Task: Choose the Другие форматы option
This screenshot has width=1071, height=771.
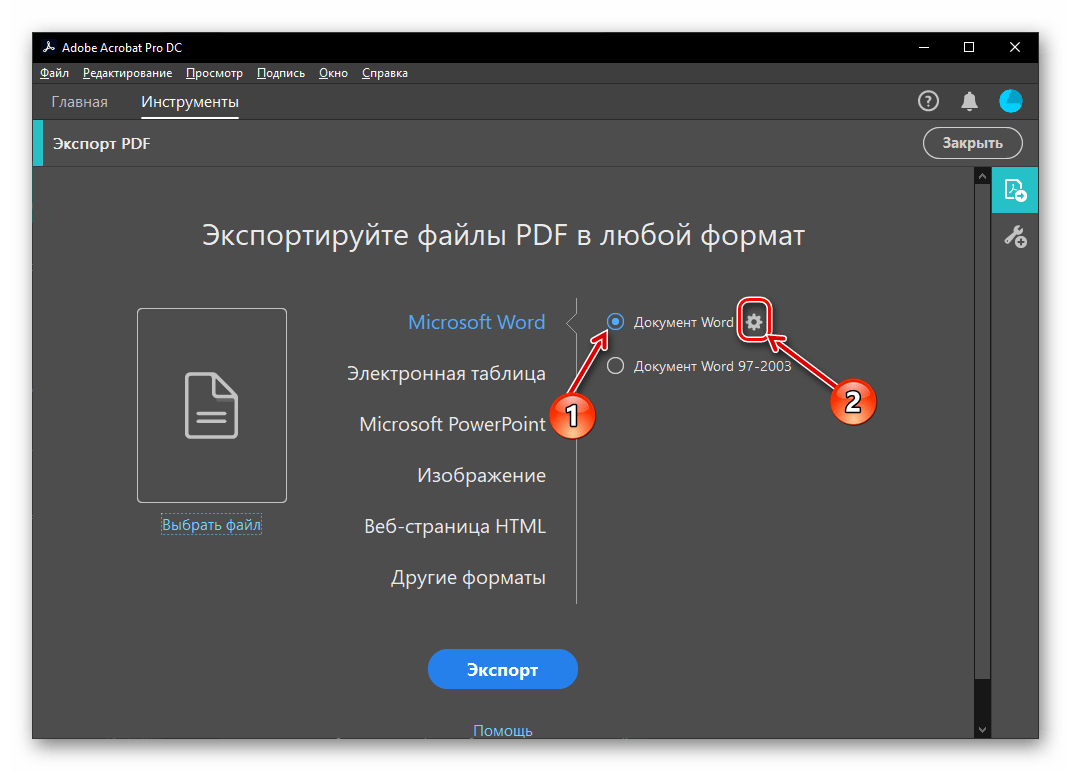Action: [x=468, y=578]
